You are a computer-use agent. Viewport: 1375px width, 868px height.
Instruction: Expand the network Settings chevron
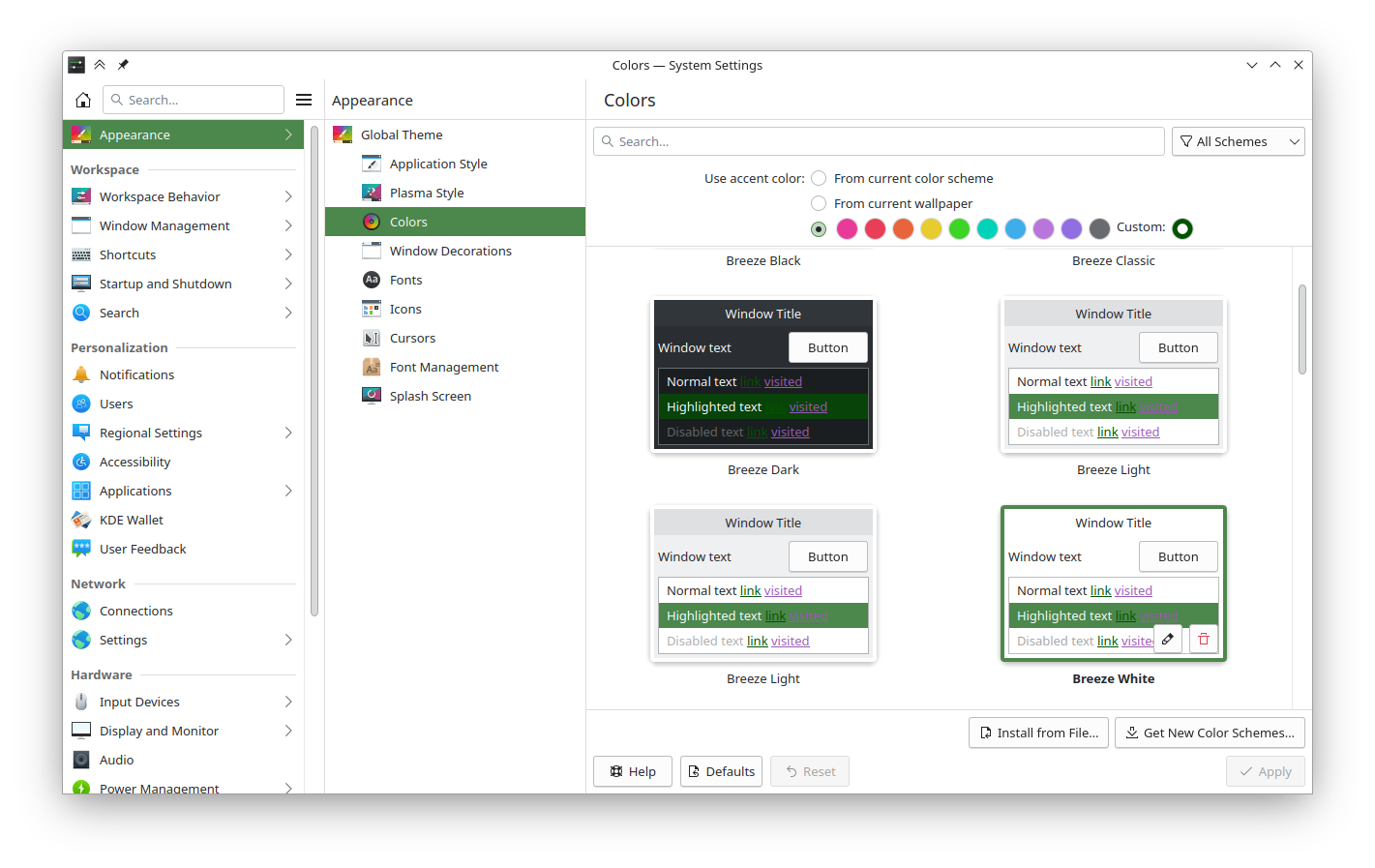(x=288, y=640)
